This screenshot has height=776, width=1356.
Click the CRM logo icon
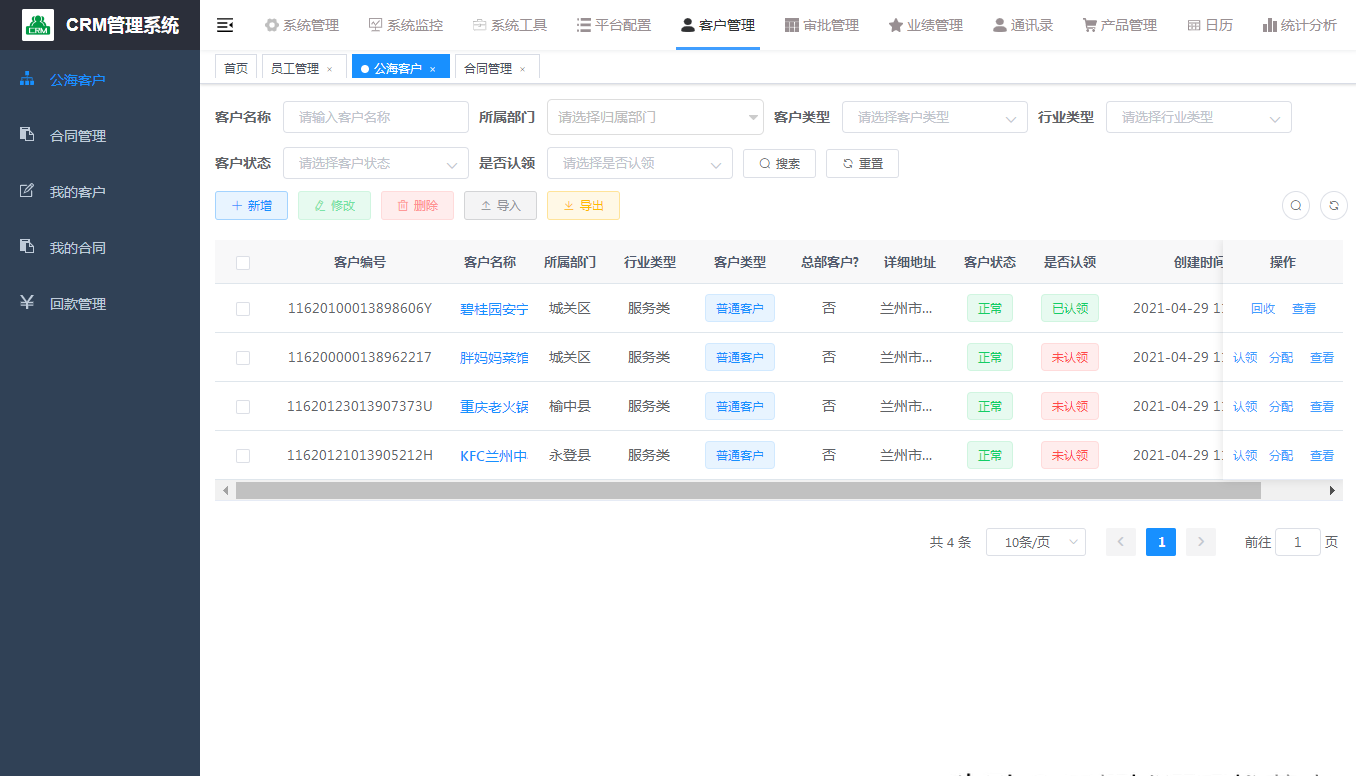(x=38, y=25)
